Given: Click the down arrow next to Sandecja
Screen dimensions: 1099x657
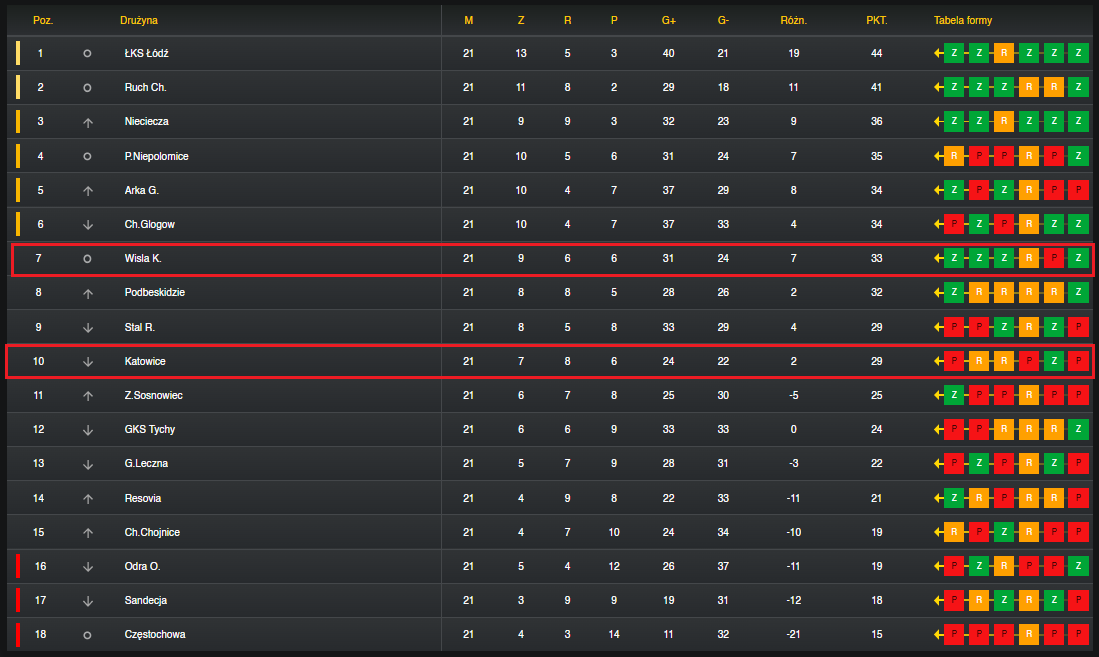Looking at the screenshot, I should click(x=88, y=601).
